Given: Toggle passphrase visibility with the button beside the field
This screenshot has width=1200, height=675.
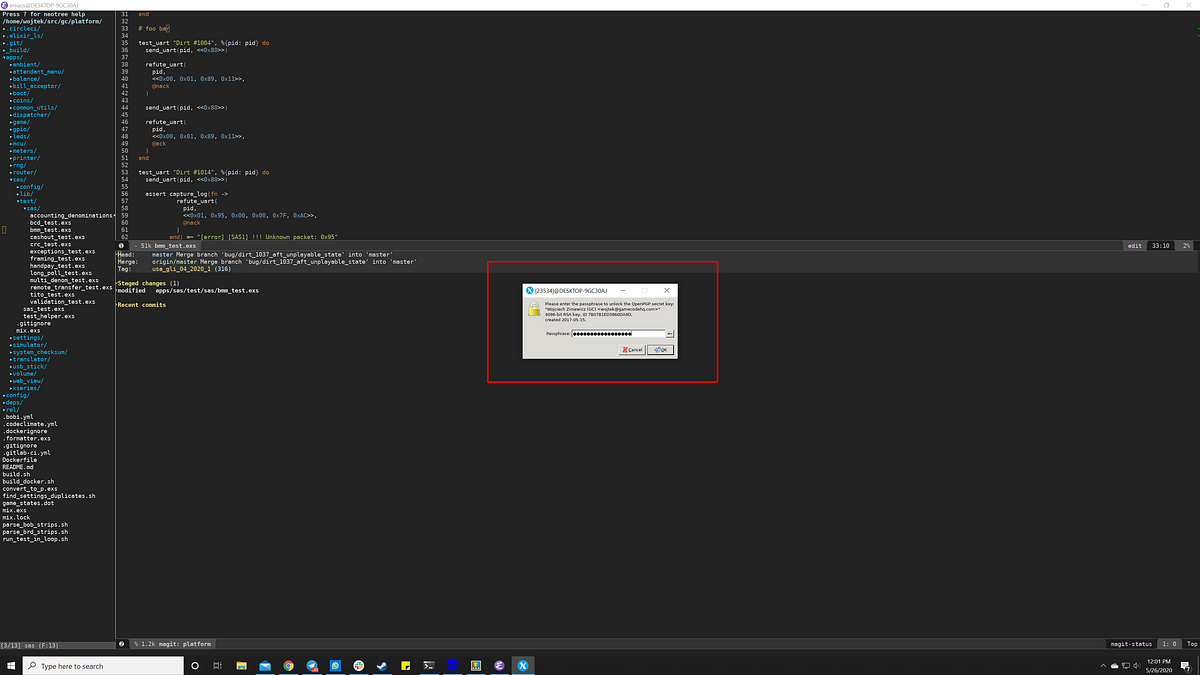Looking at the screenshot, I should [669, 333].
